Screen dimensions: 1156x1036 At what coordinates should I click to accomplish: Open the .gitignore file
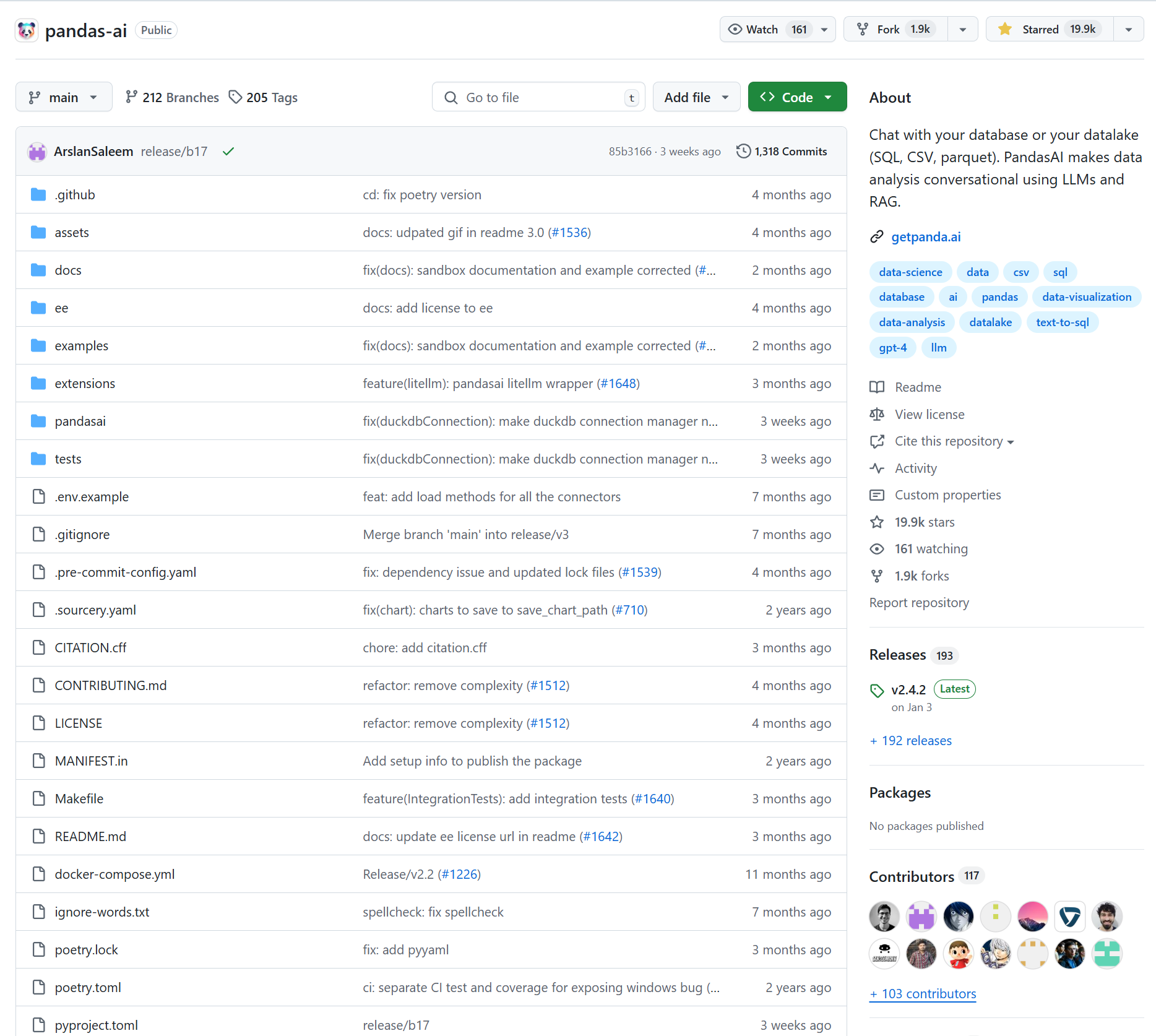[x=82, y=535]
